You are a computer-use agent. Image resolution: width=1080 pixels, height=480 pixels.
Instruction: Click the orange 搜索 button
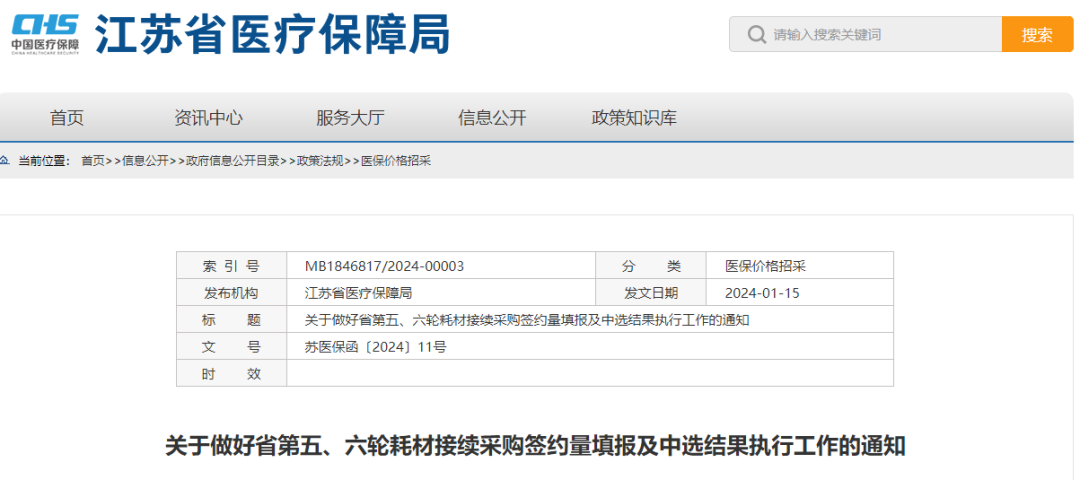1037,34
